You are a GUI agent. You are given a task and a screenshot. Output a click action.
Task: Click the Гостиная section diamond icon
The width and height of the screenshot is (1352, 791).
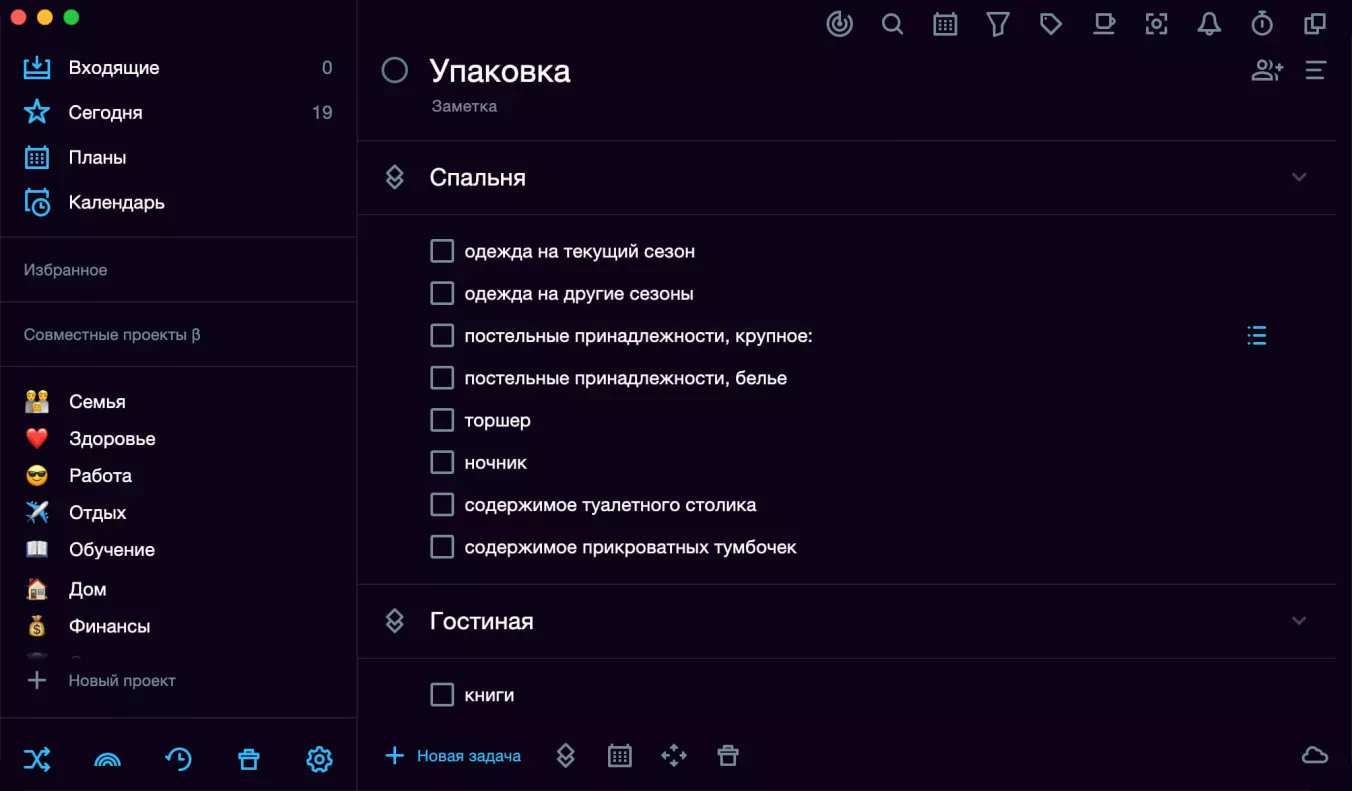click(x=395, y=621)
